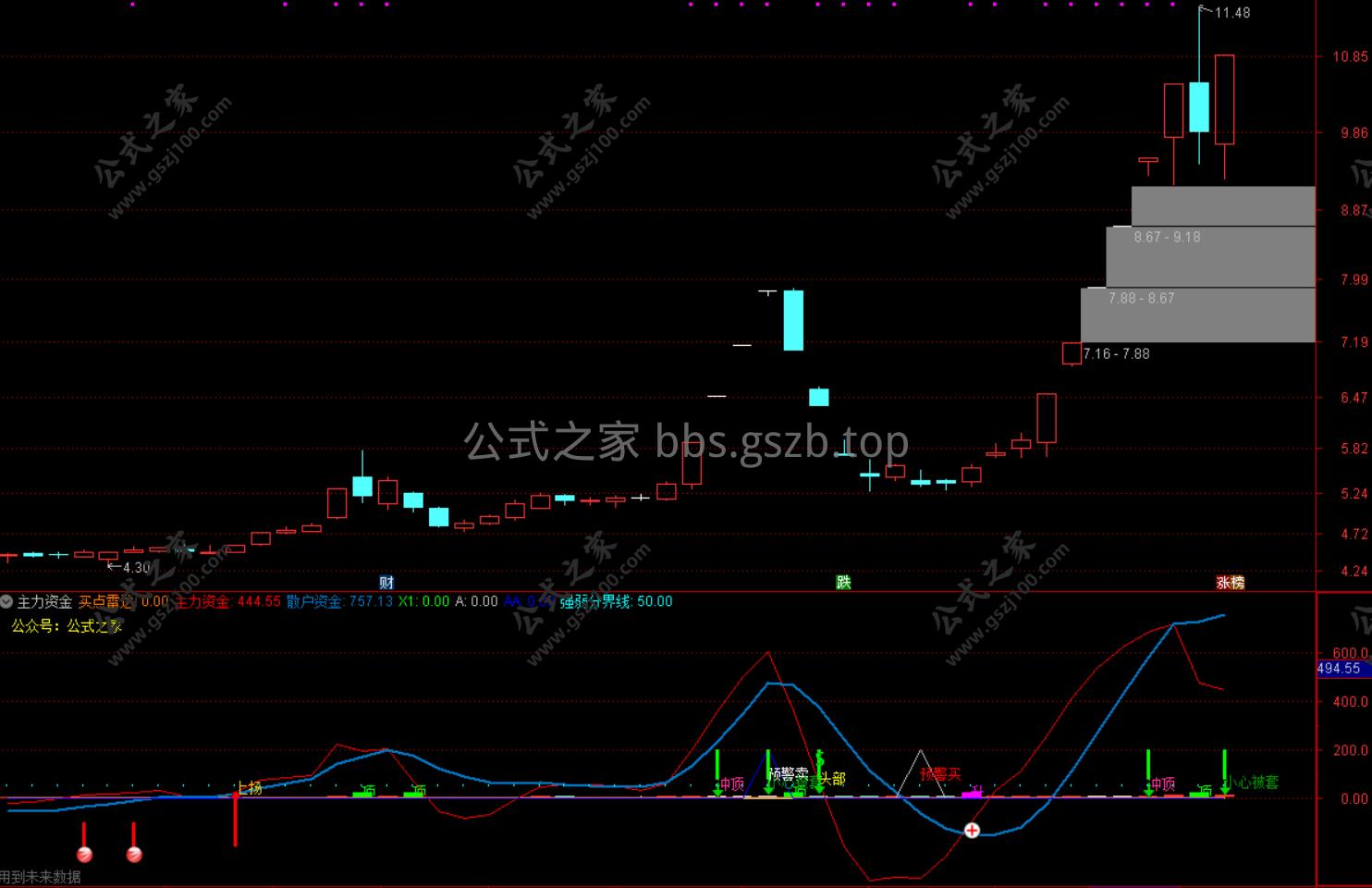Click the 散户资金: 757.13 legend value
This screenshot has width=1372, height=888.
pyautogui.click(x=339, y=601)
